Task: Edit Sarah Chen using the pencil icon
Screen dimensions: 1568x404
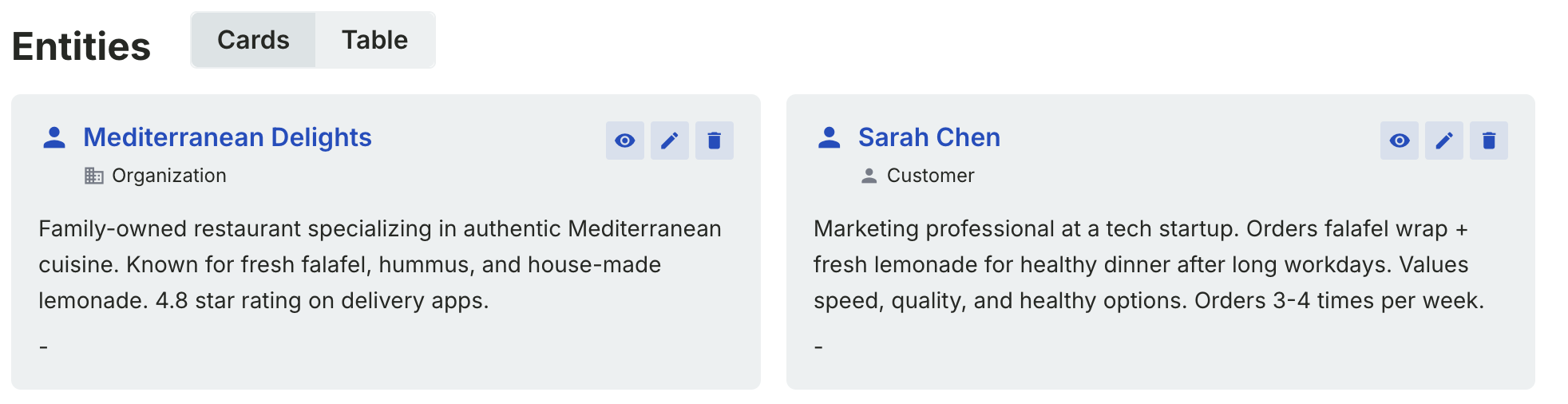Action: point(1444,141)
